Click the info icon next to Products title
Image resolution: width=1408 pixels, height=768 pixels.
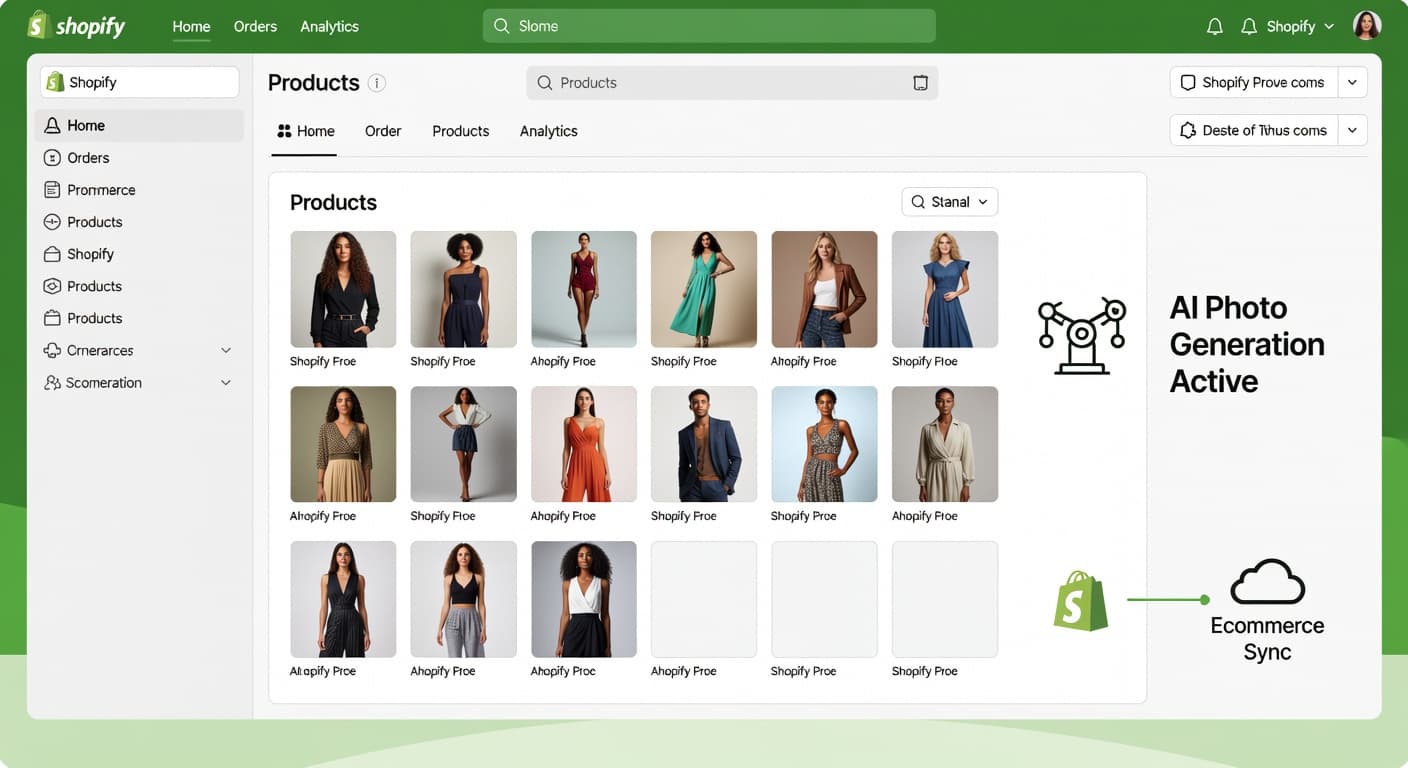377,83
